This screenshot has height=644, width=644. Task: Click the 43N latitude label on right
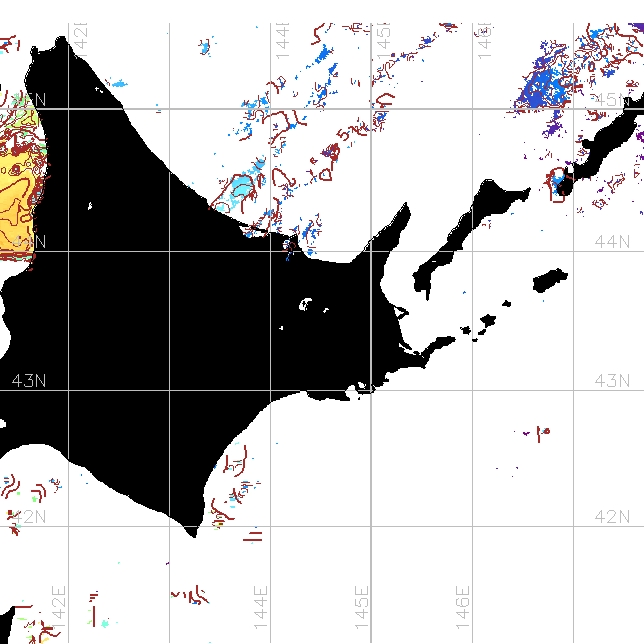click(x=612, y=381)
